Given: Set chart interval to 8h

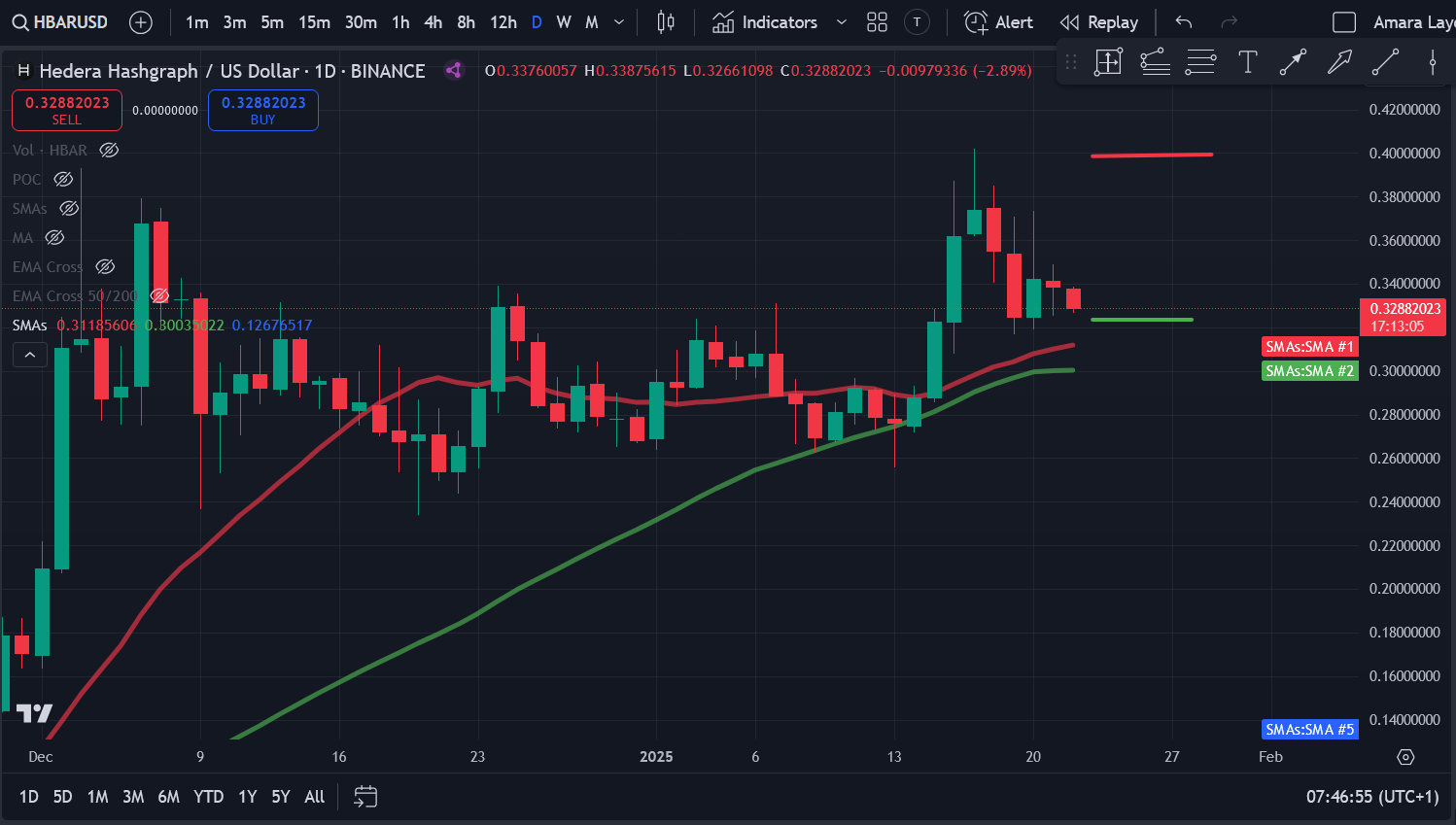Looking at the screenshot, I should coord(467,22).
